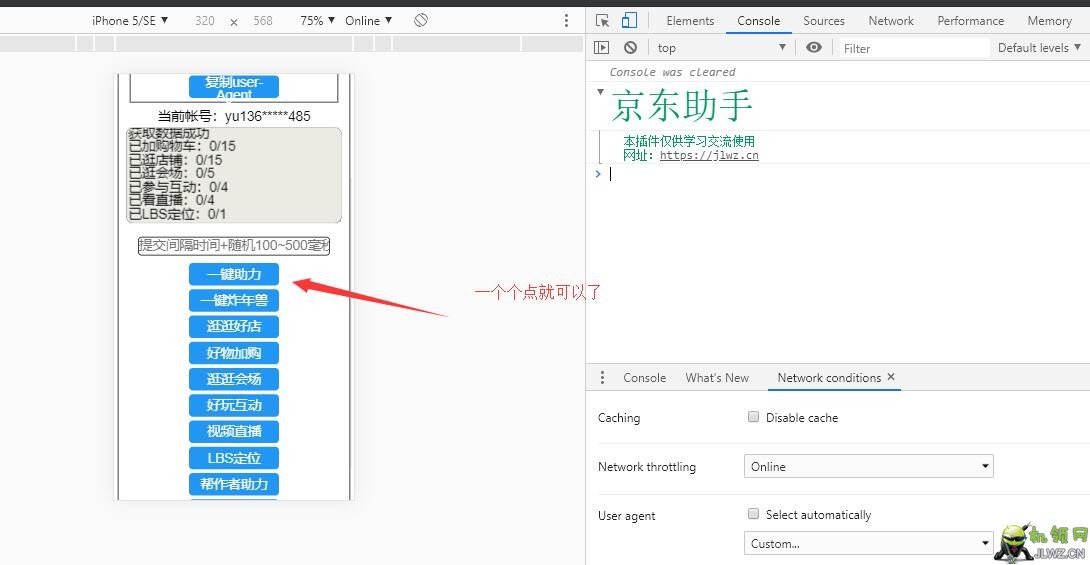Click the 已看直播: 0/4 status line

coord(172,200)
